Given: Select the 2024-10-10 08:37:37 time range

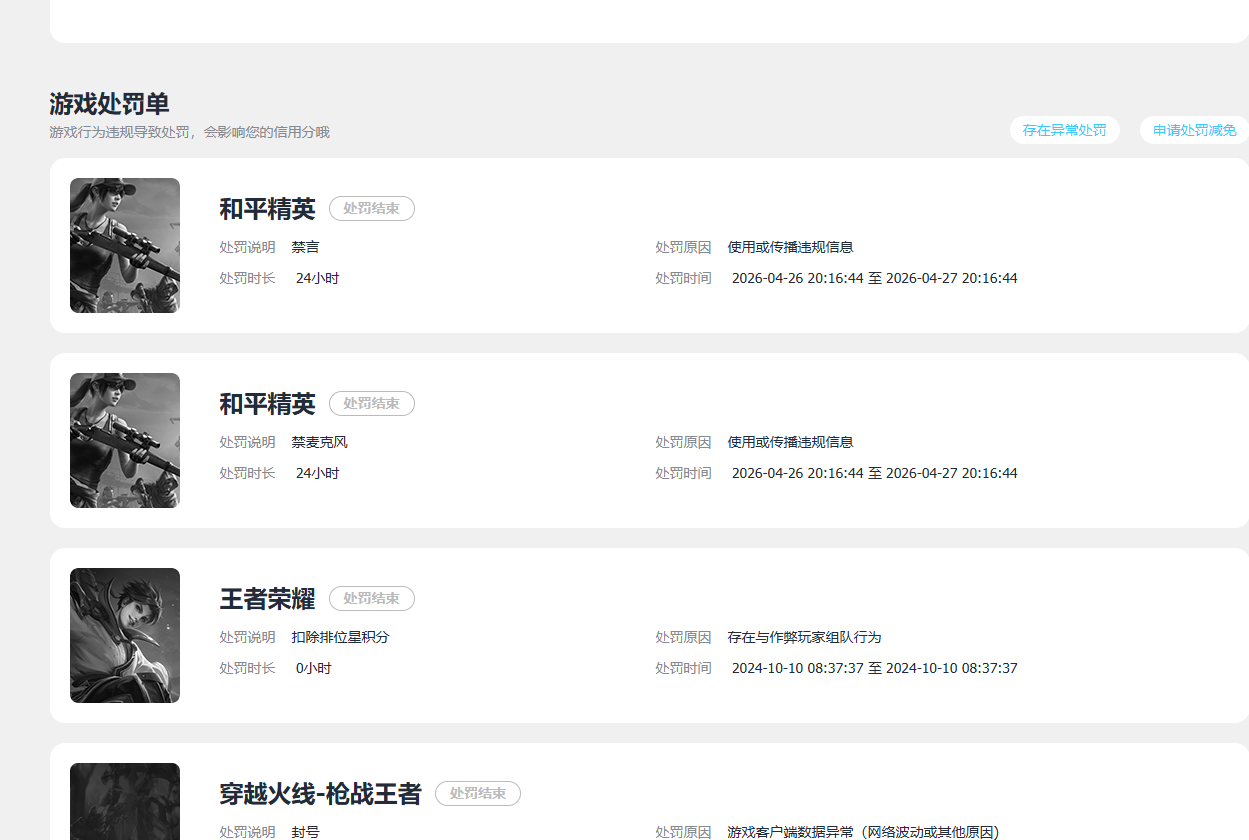Looking at the screenshot, I should pos(875,668).
